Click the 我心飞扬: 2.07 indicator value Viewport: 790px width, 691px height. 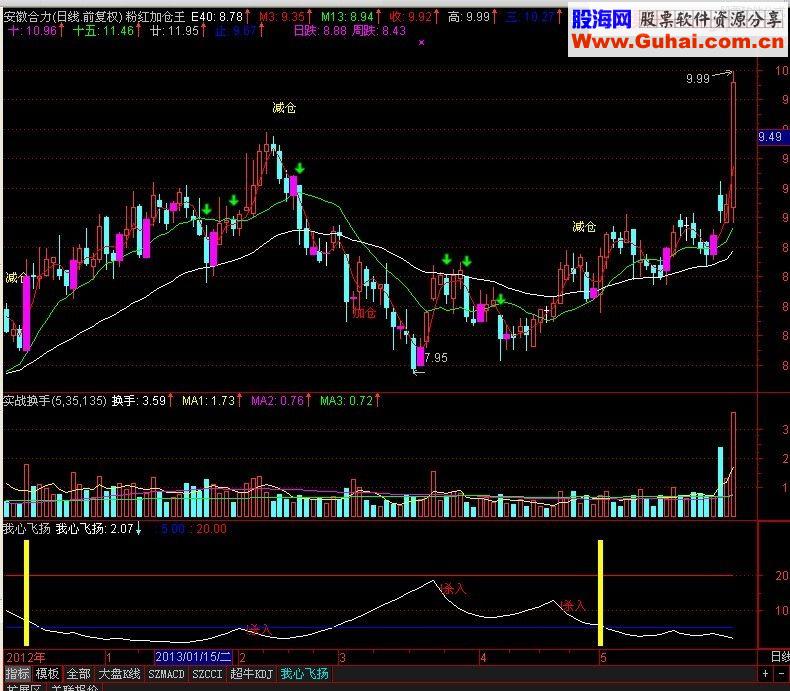[94, 528]
